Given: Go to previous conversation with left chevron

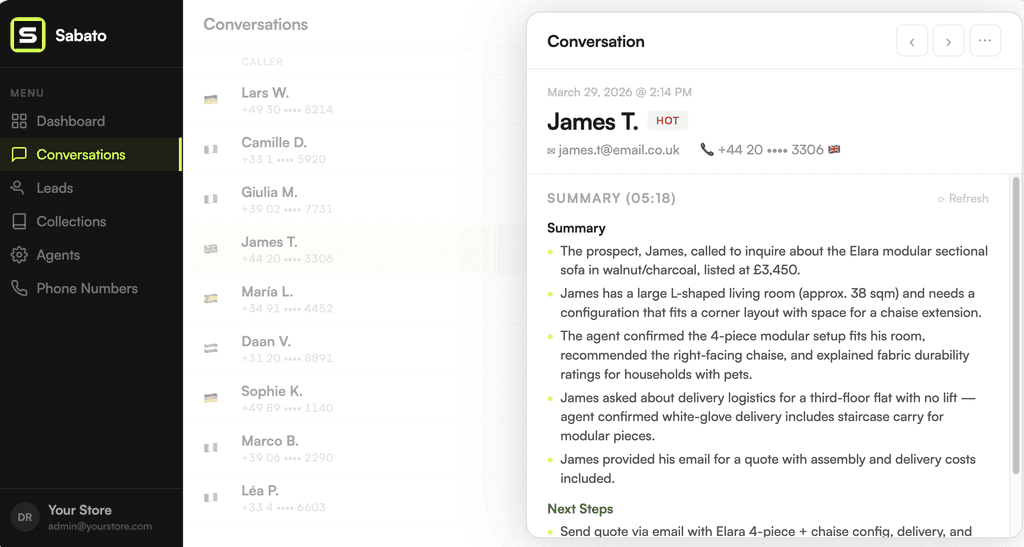Looking at the screenshot, I should (912, 42).
